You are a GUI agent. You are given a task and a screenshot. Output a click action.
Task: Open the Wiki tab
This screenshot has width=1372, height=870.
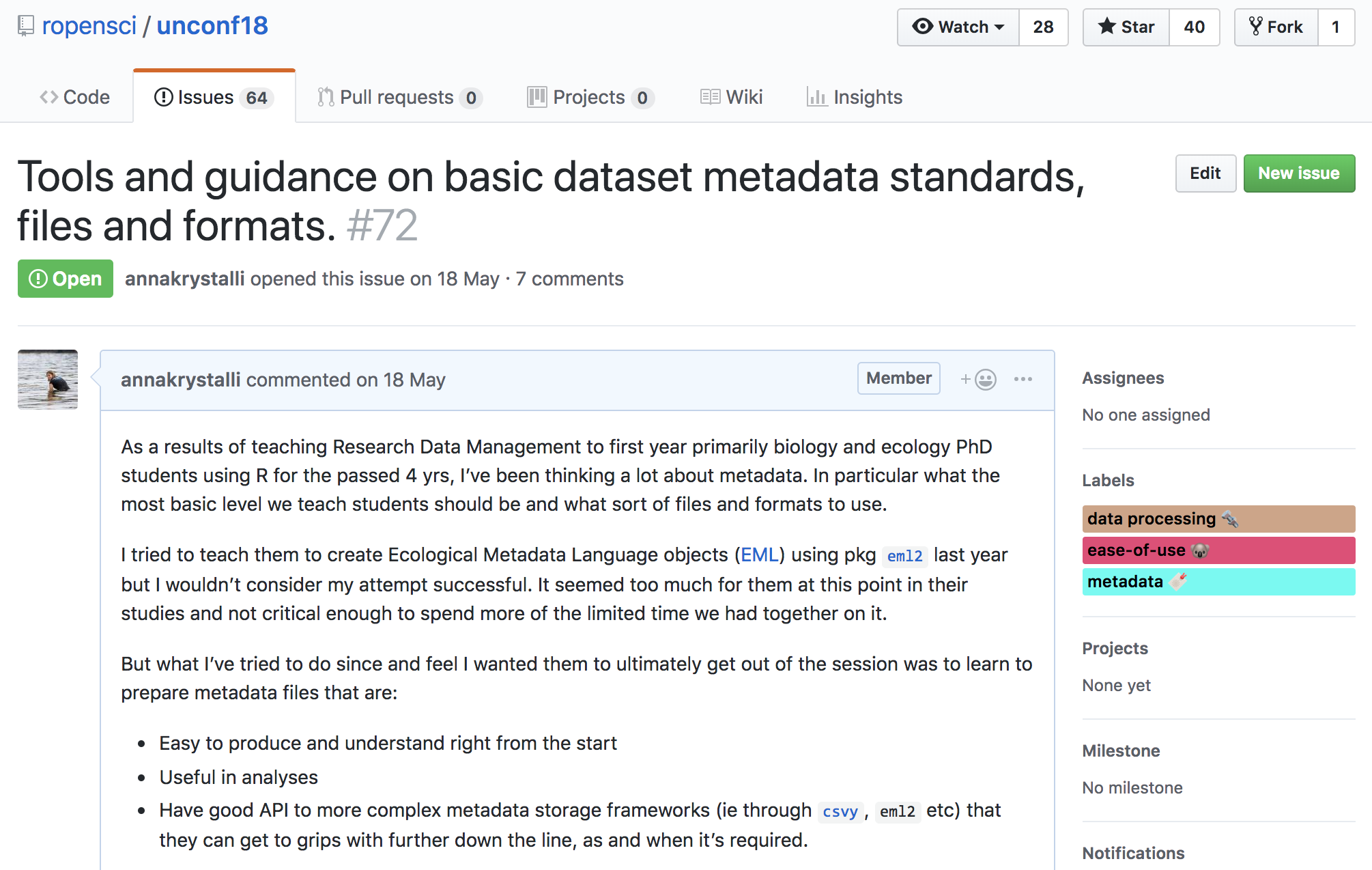[x=731, y=97]
